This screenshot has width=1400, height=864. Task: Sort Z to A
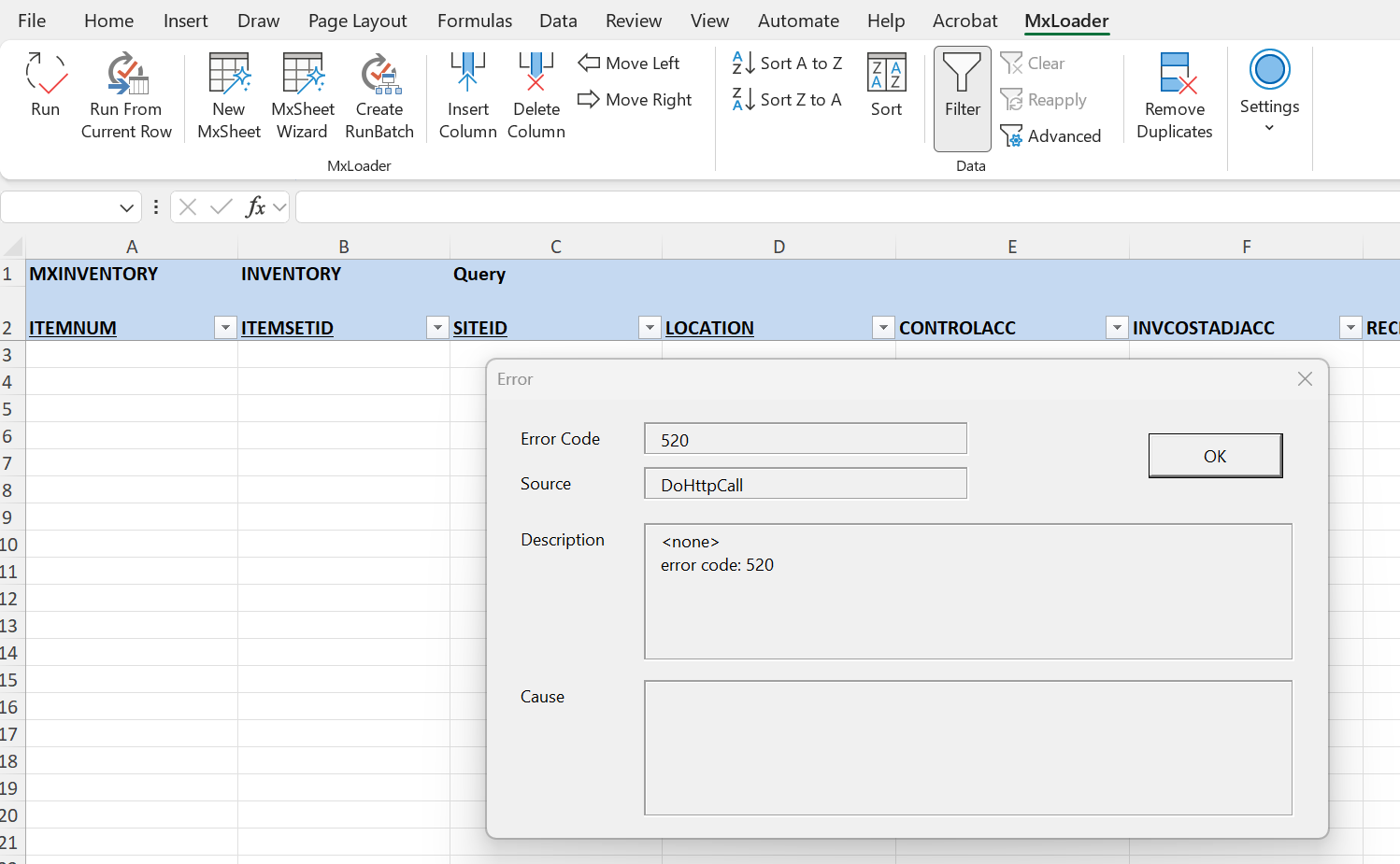coord(787,99)
